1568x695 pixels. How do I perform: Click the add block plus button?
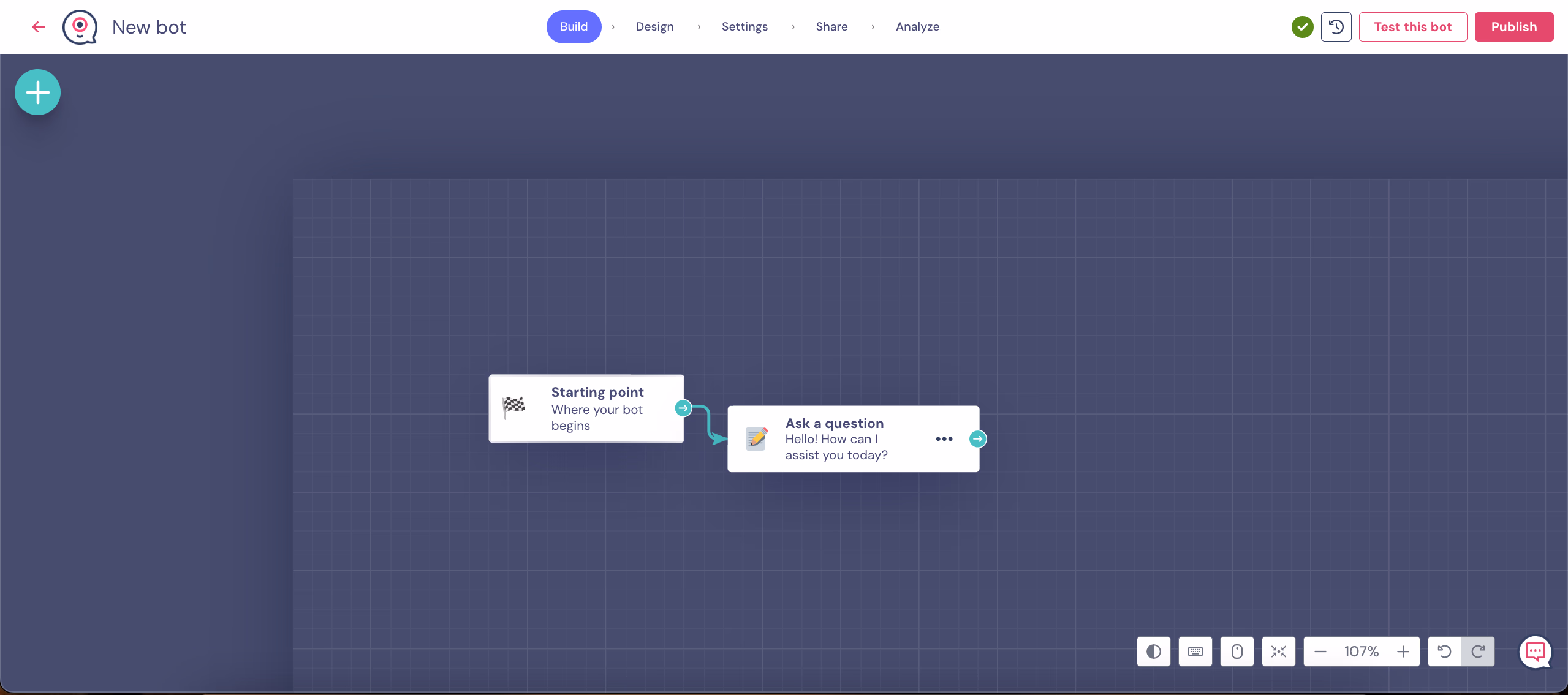point(37,92)
